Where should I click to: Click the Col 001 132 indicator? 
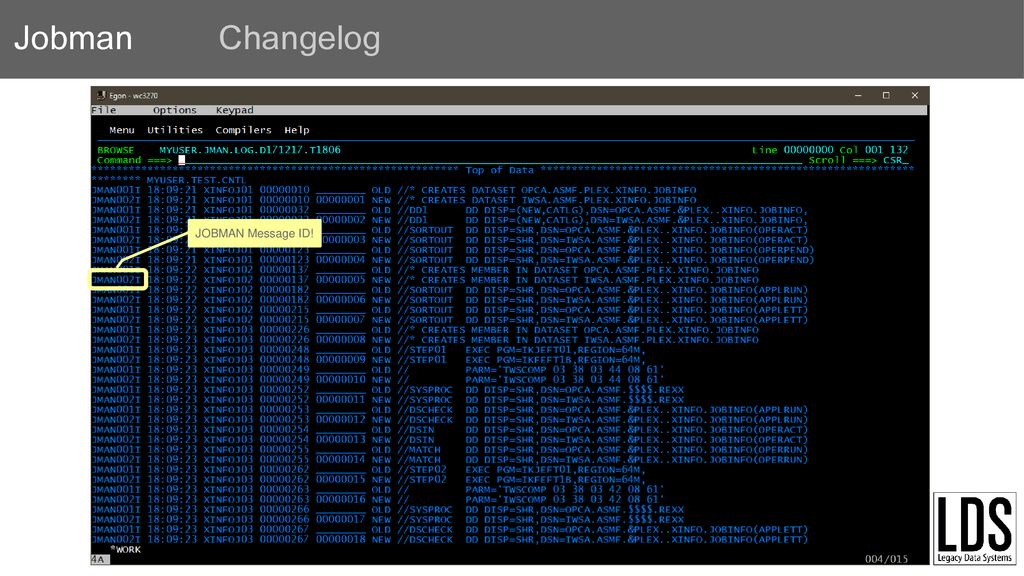(874, 150)
